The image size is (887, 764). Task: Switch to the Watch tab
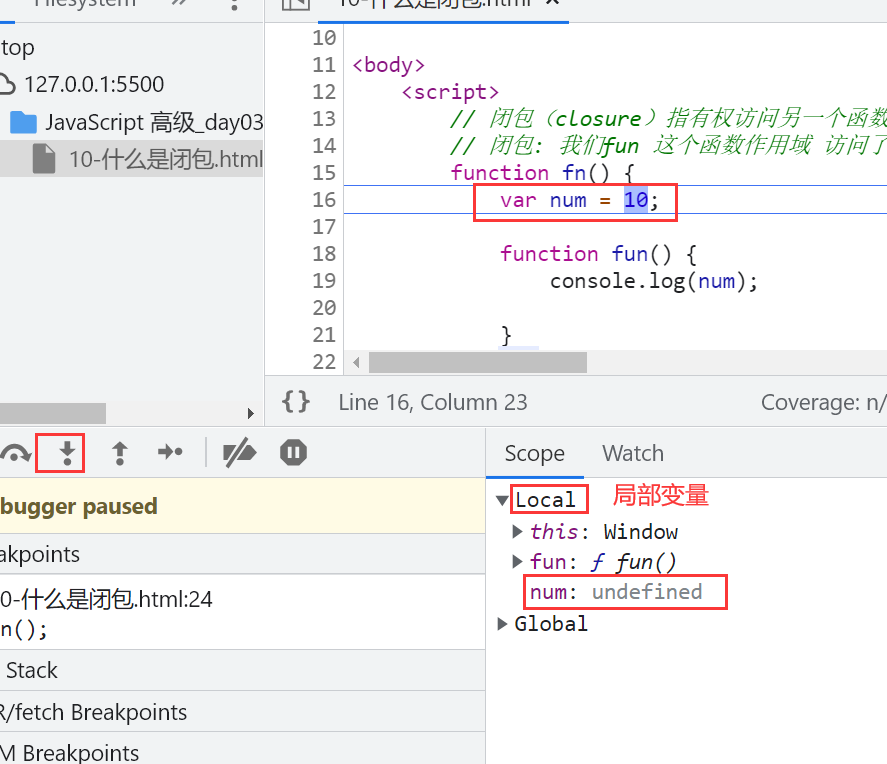point(632,454)
